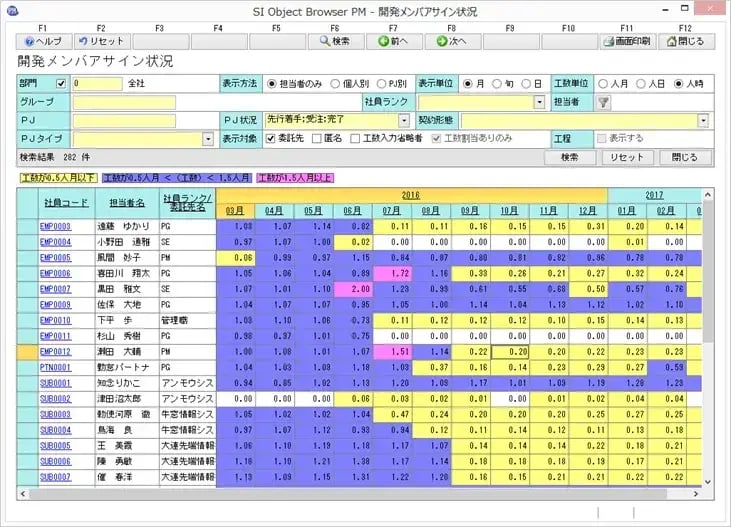This screenshot has height=527, width=731.
Task: Go to previous with 前へ button
Action: click(394, 42)
